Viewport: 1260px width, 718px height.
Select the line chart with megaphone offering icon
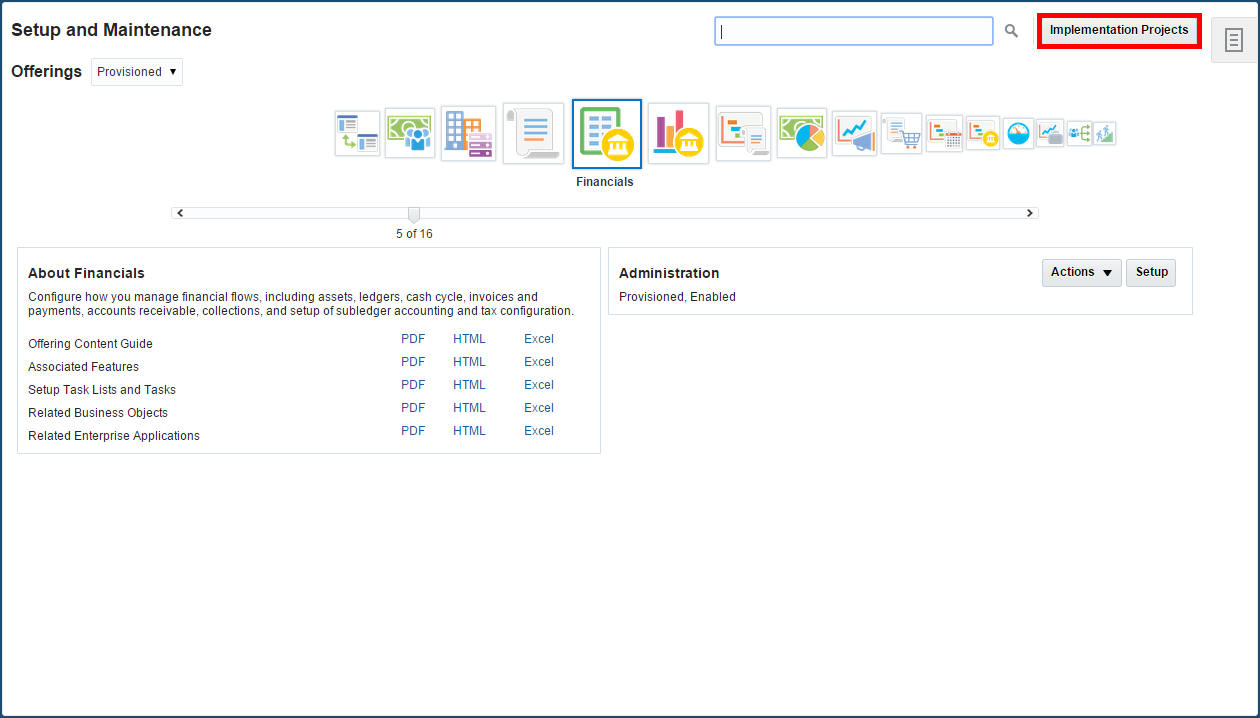coord(854,134)
